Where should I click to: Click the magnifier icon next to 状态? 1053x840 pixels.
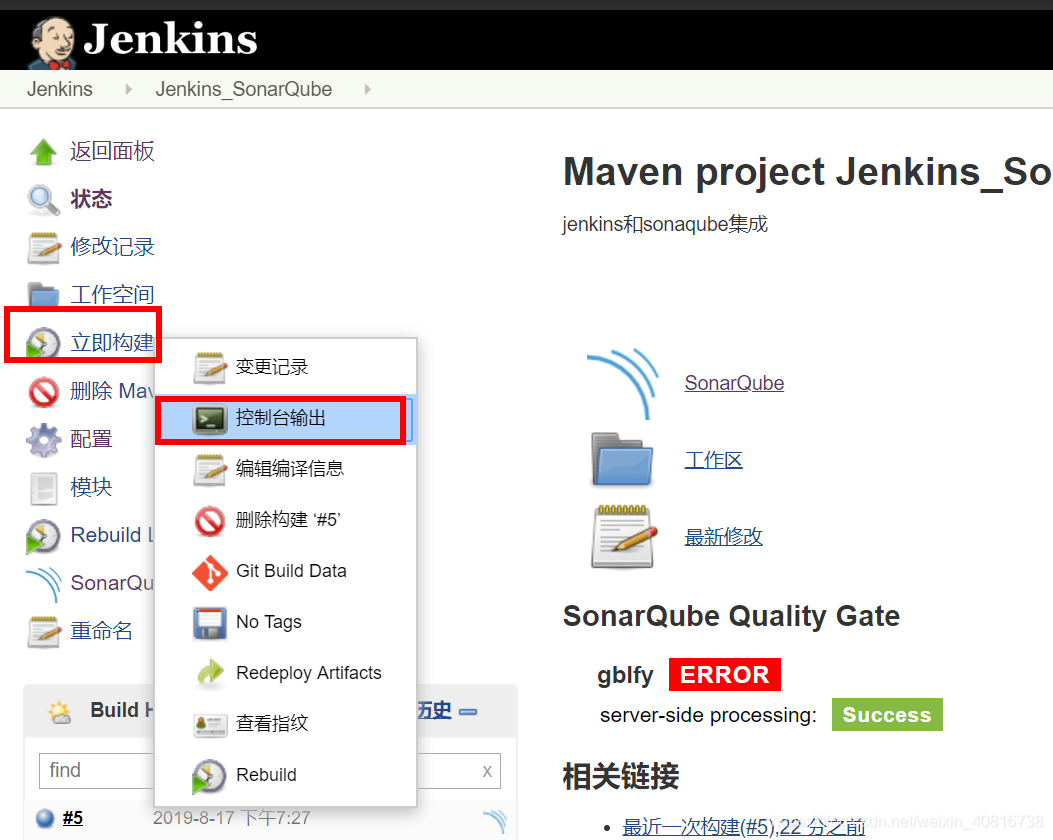coord(44,200)
